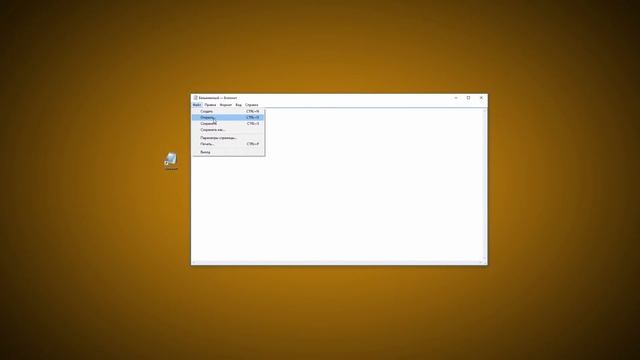Click the horizontal scrollbar at Notepad bottom

coord(337,262)
